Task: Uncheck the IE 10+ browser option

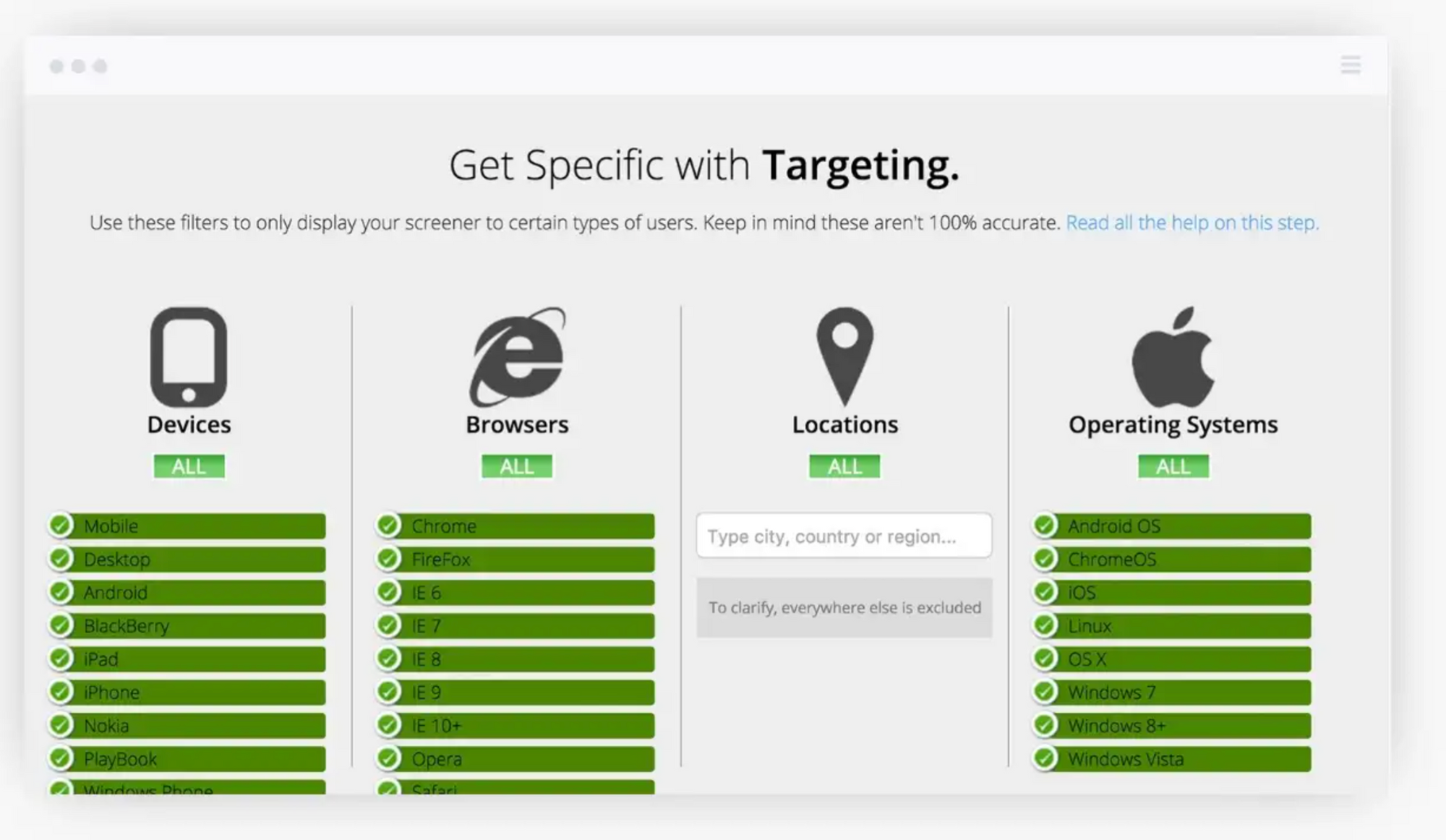Action: [516, 726]
